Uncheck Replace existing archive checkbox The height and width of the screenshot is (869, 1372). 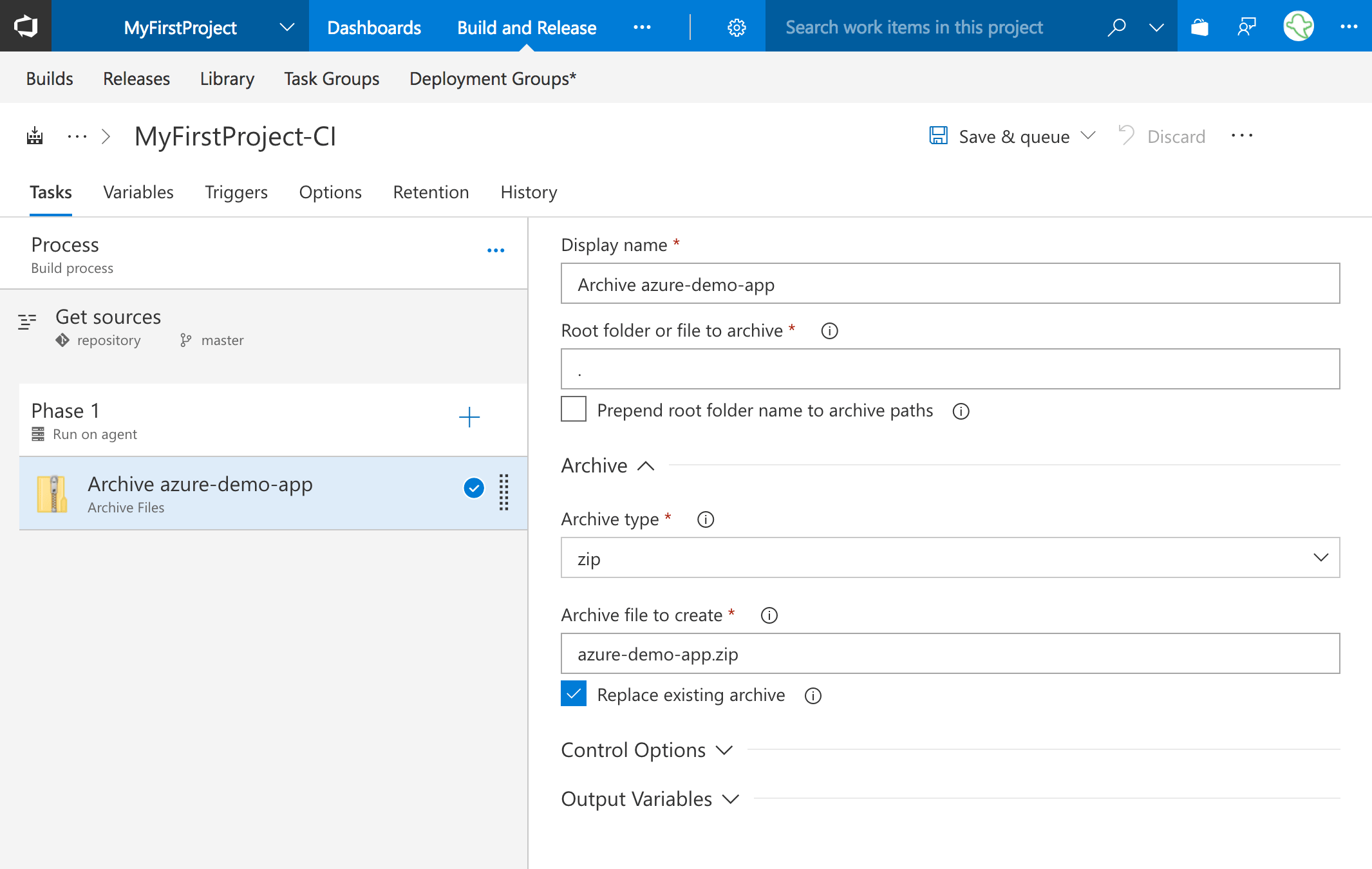(574, 693)
